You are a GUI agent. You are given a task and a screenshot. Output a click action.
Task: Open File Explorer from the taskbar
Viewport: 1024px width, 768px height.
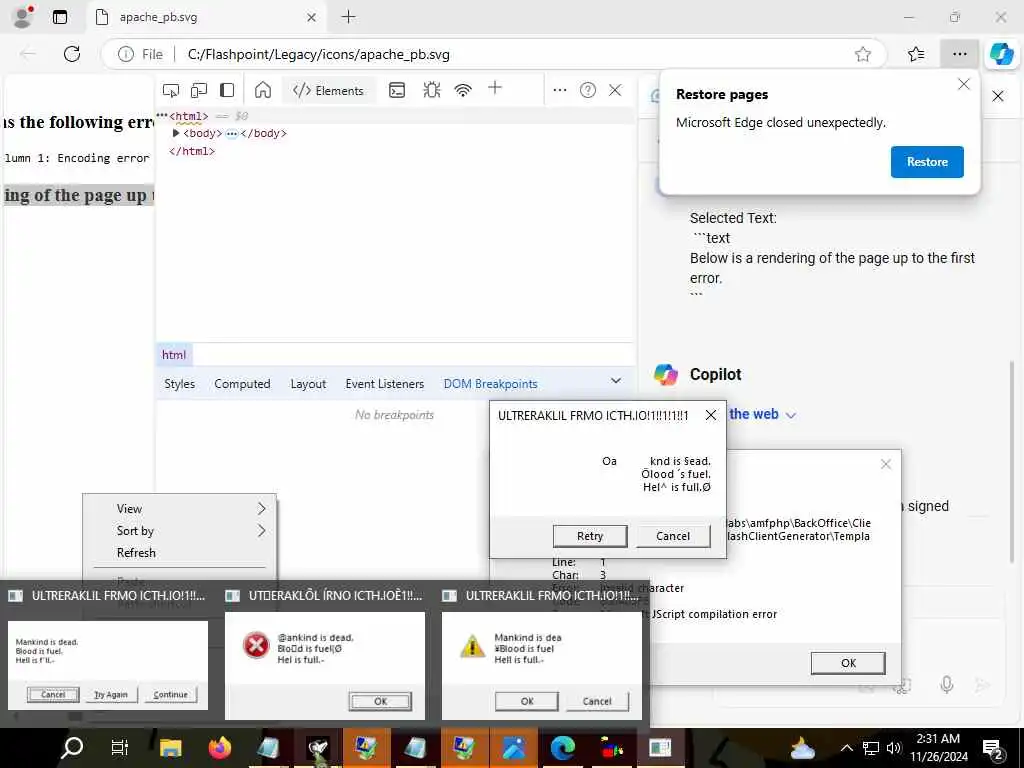pyautogui.click(x=171, y=748)
